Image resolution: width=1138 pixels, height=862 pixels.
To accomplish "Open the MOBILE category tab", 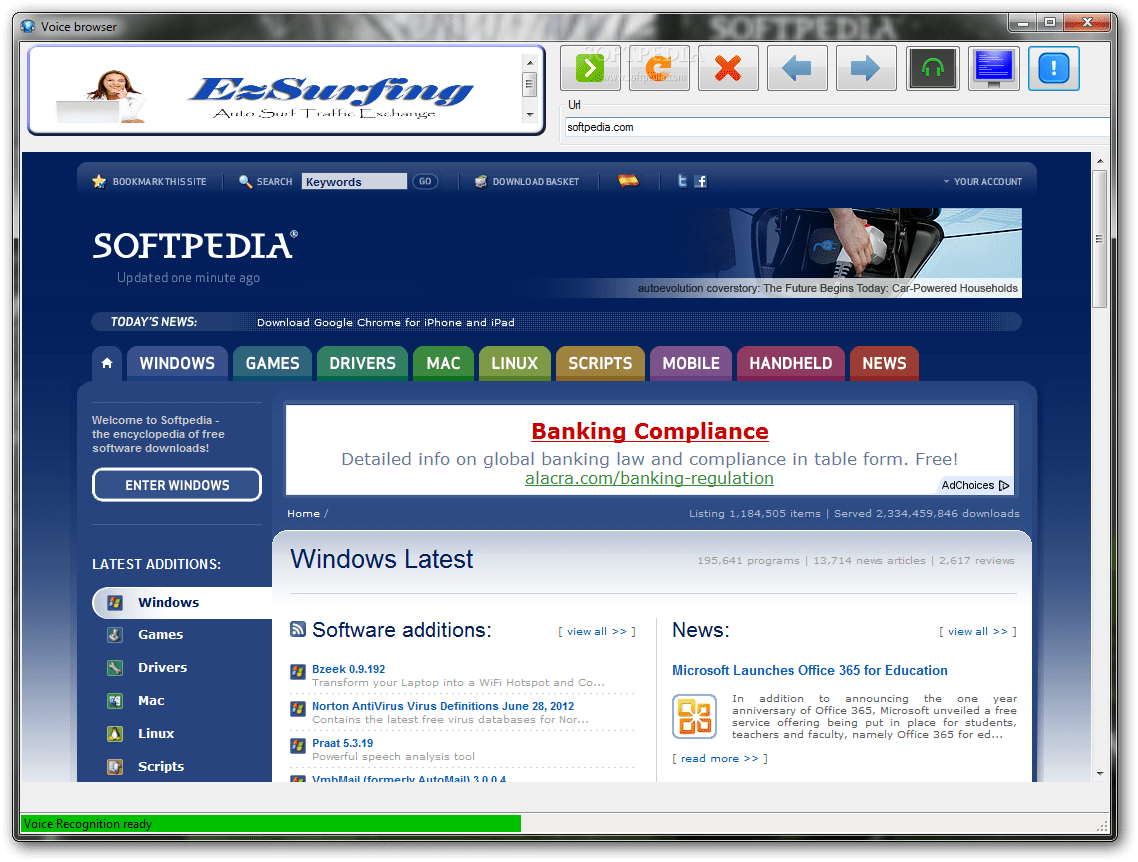I will pyautogui.click(x=691, y=364).
